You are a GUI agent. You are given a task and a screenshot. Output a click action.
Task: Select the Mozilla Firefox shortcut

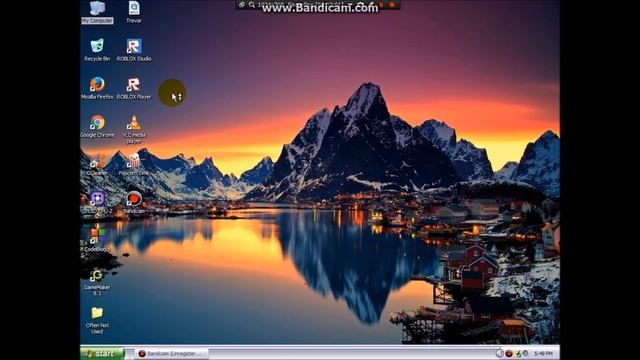[97, 88]
